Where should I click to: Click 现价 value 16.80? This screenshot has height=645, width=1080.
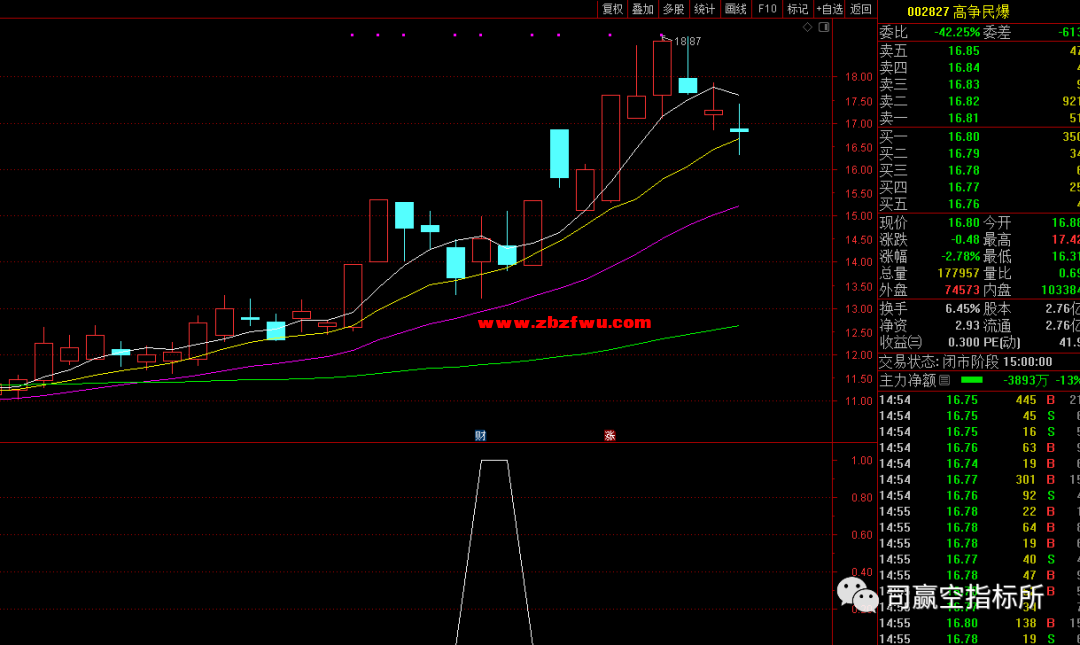pyautogui.click(x=964, y=223)
